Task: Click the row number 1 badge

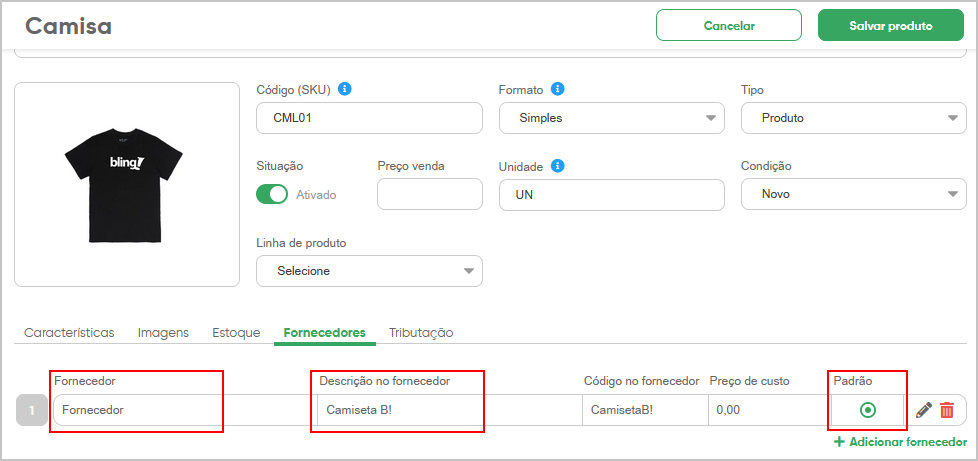Action: pyautogui.click(x=31, y=410)
